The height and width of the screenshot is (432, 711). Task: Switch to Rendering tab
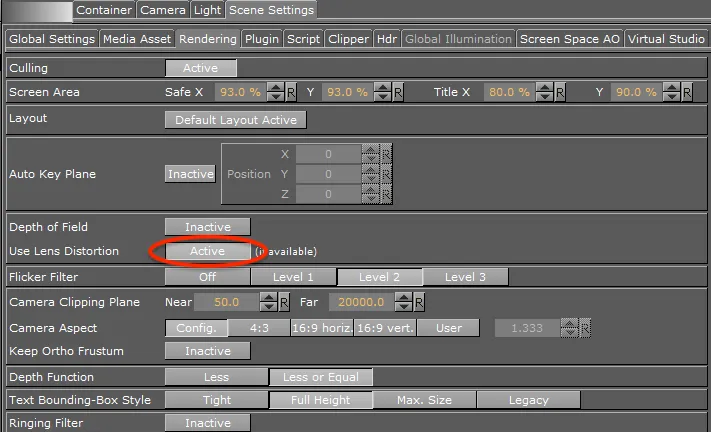point(208,39)
